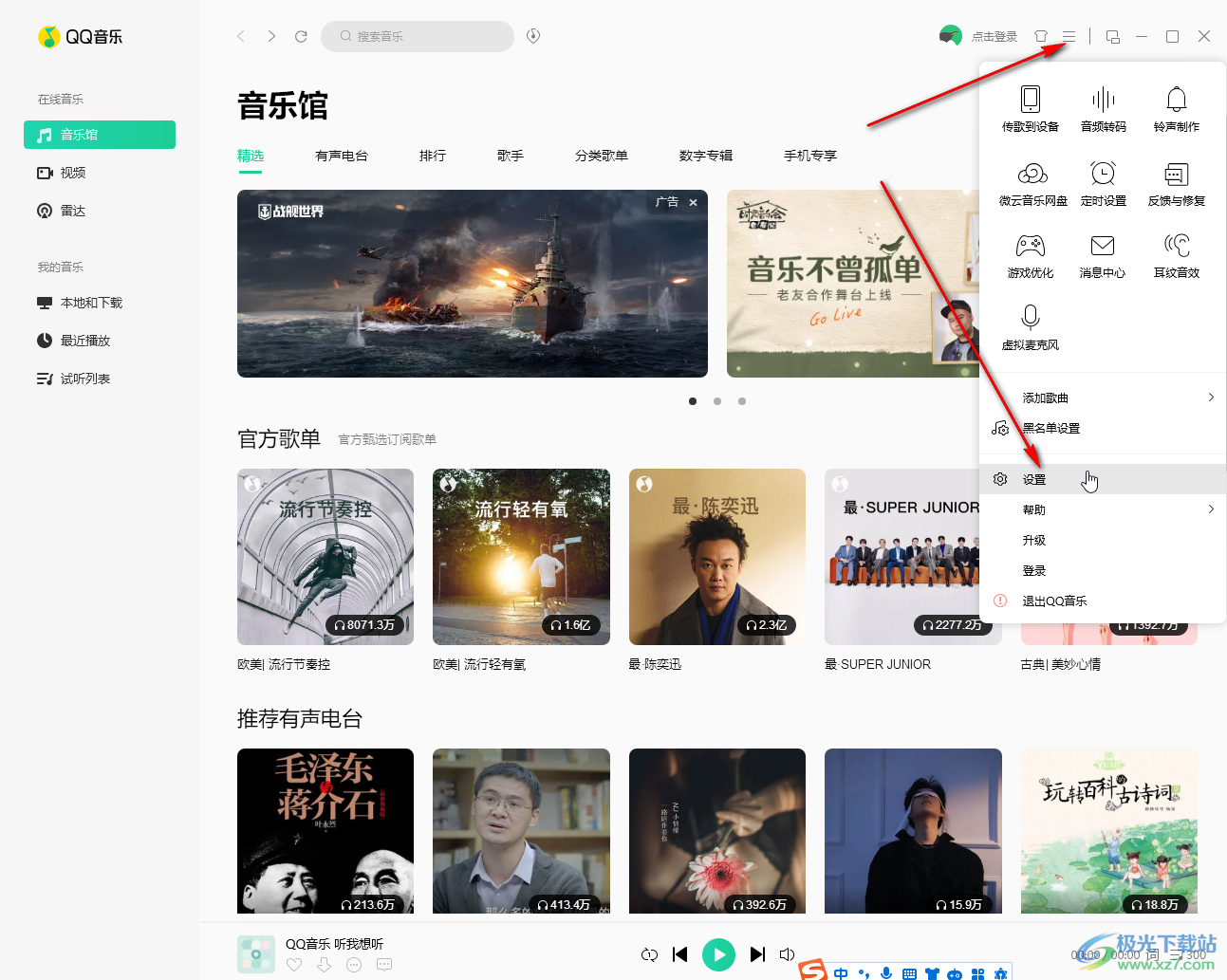
Task: Click the listen-to-identify song icon
Action: 533,36
